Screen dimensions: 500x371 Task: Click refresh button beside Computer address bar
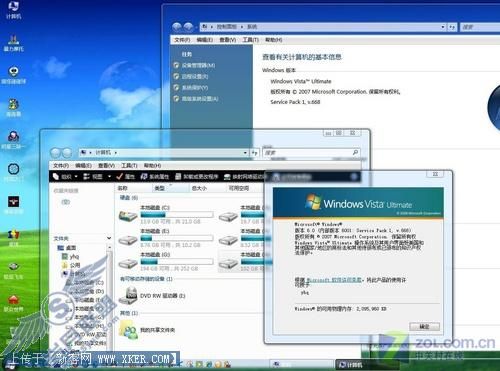click(255, 153)
